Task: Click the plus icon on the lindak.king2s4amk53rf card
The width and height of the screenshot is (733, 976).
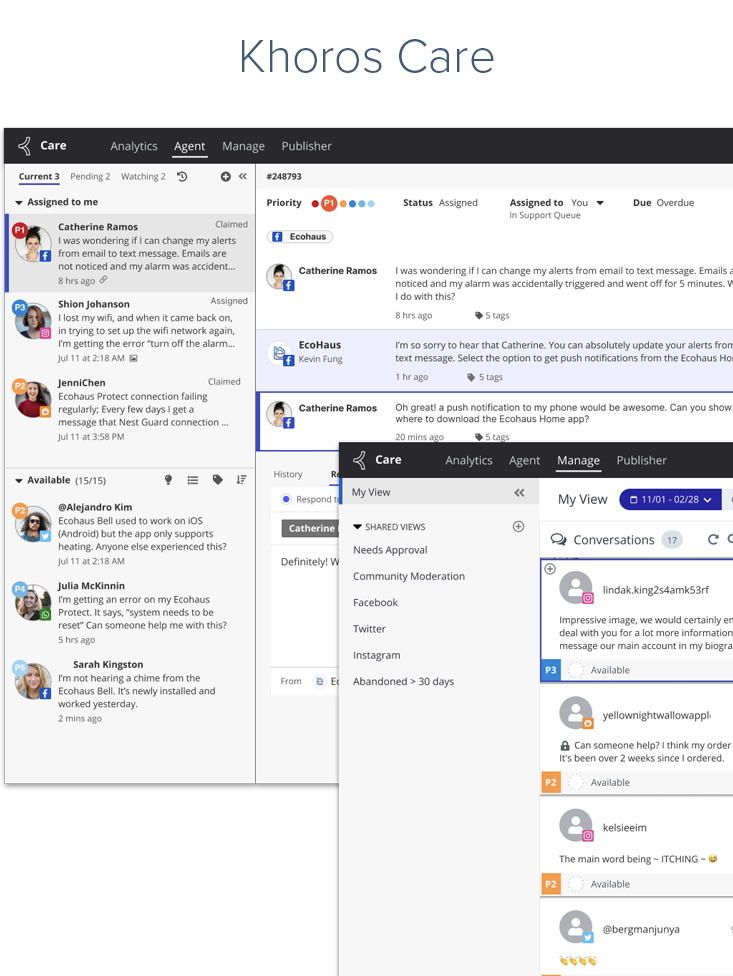Action: click(x=550, y=568)
